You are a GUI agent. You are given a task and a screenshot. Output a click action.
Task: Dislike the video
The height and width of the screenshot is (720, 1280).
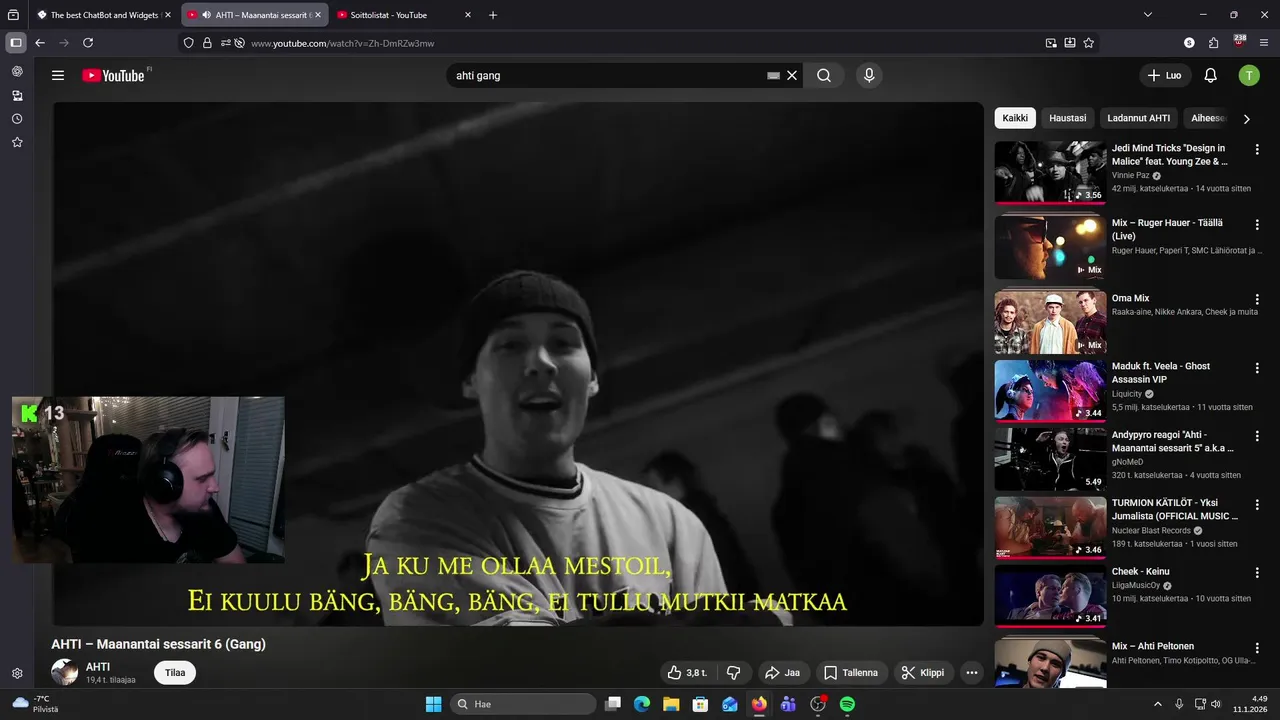point(733,672)
